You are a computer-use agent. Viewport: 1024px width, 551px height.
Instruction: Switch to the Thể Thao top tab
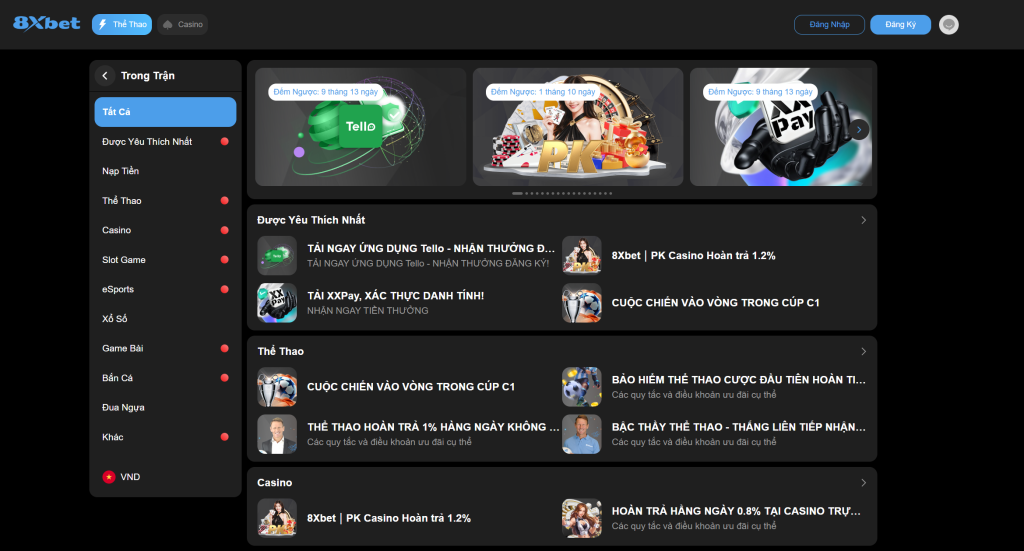tap(122, 25)
